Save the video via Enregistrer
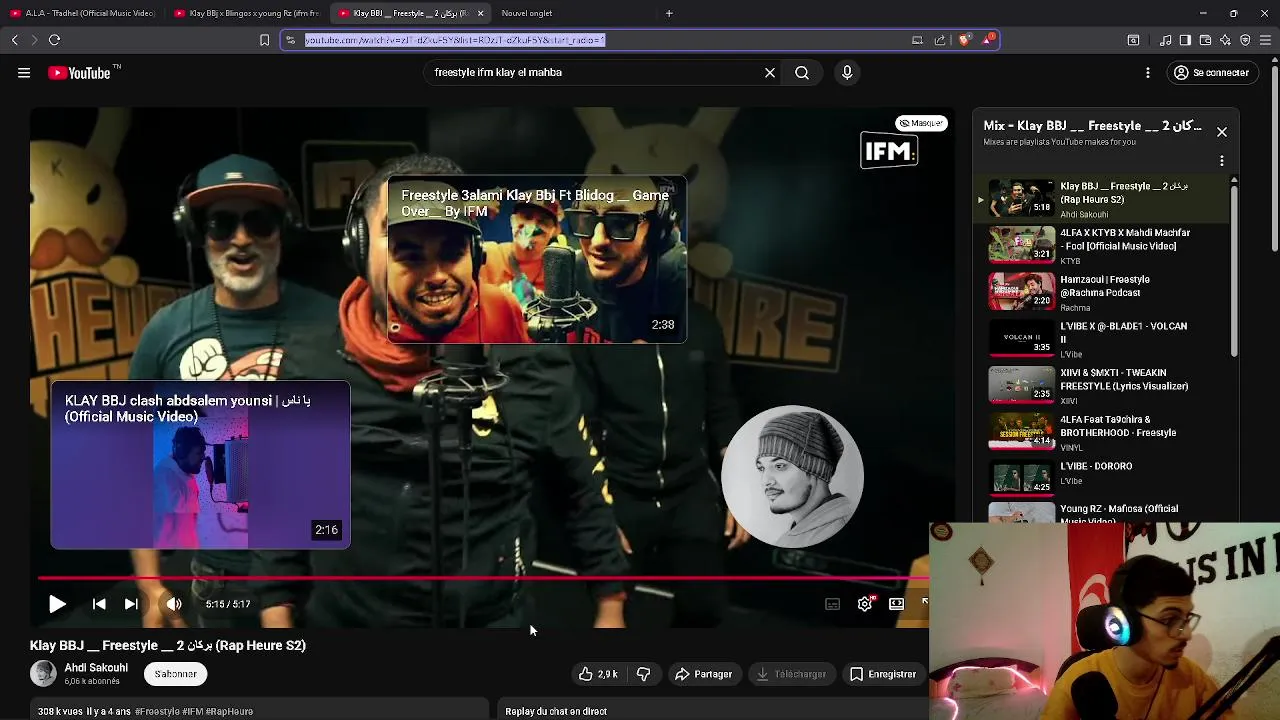The width and height of the screenshot is (1280, 720). coord(883,674)
